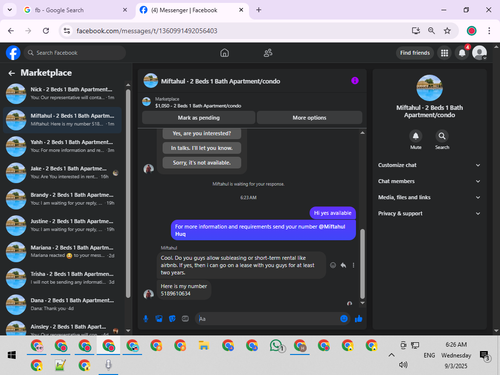Open WhatsApp from the taskbar
This screenshot has height=375, width=500.
(x=276, y=346)
